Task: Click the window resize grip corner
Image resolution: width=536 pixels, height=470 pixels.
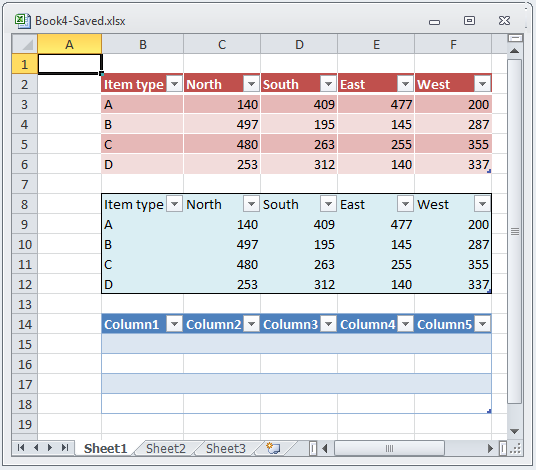Action: click(515, 448)
